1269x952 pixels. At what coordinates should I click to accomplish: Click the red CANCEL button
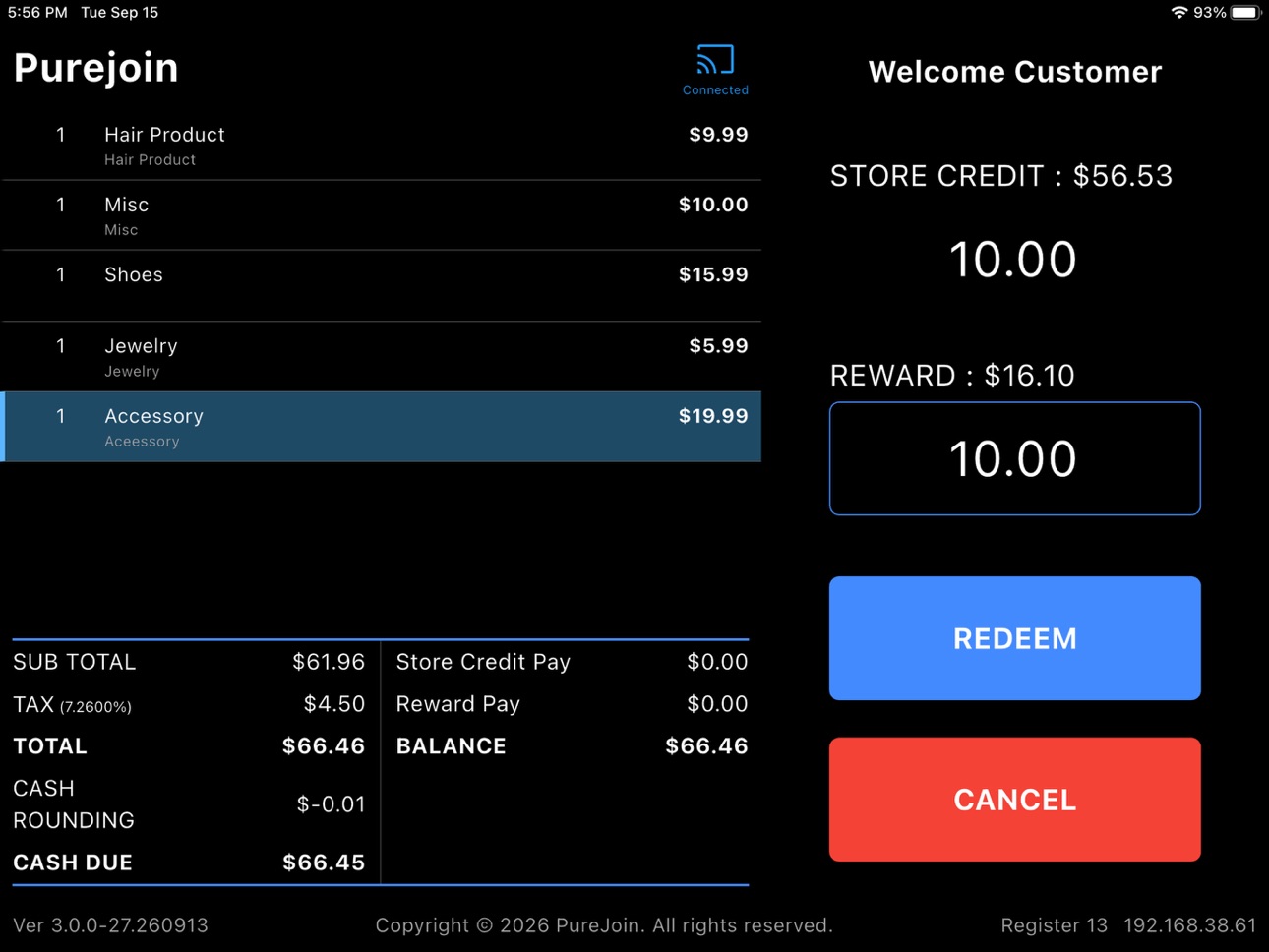tap(1014, 800)
